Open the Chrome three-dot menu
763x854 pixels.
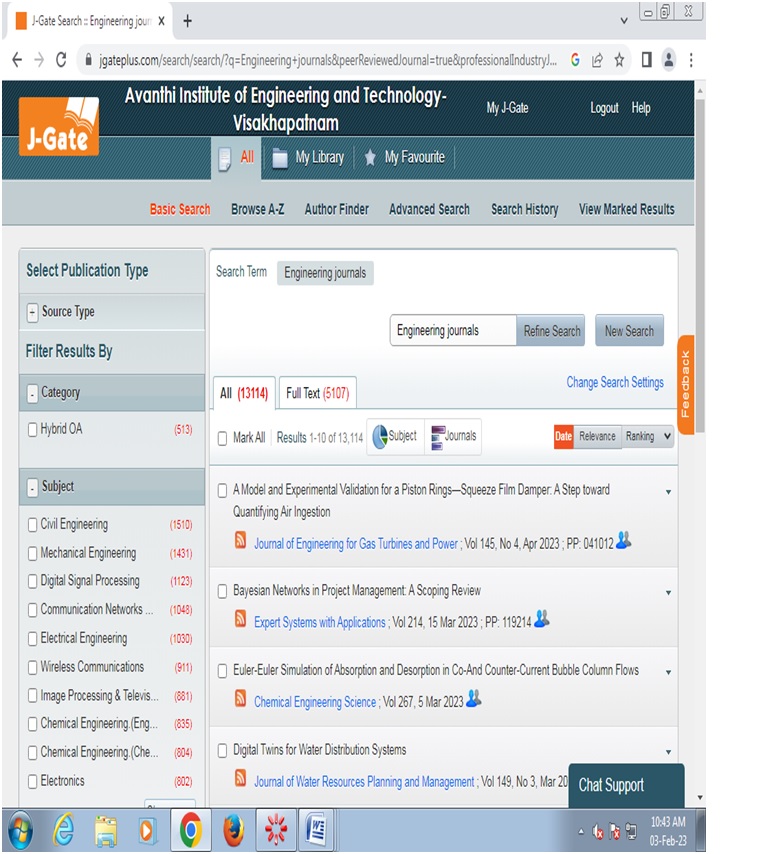(x=691, y=60)
